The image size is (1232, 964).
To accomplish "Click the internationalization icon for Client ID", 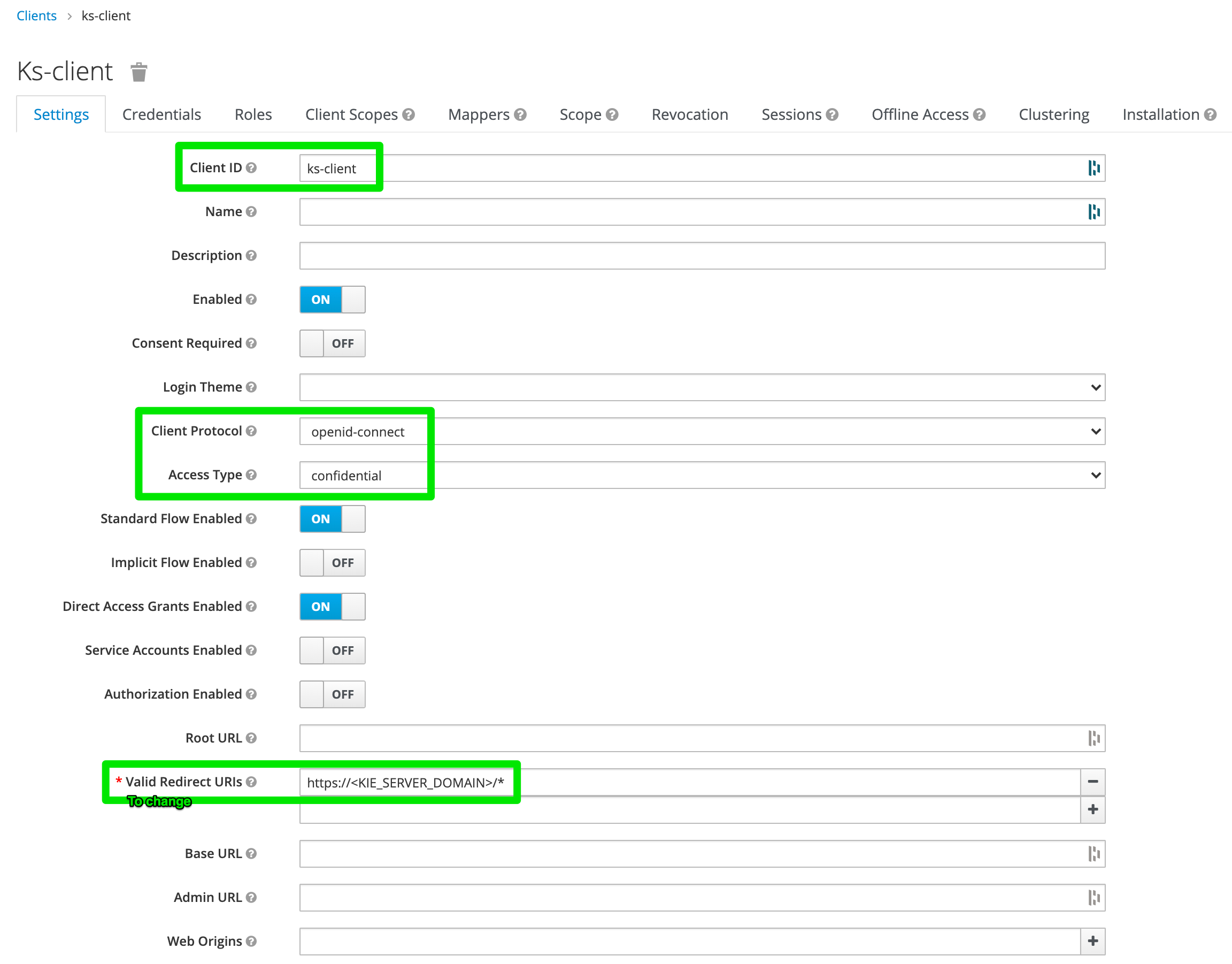I will coord(1093,167).
